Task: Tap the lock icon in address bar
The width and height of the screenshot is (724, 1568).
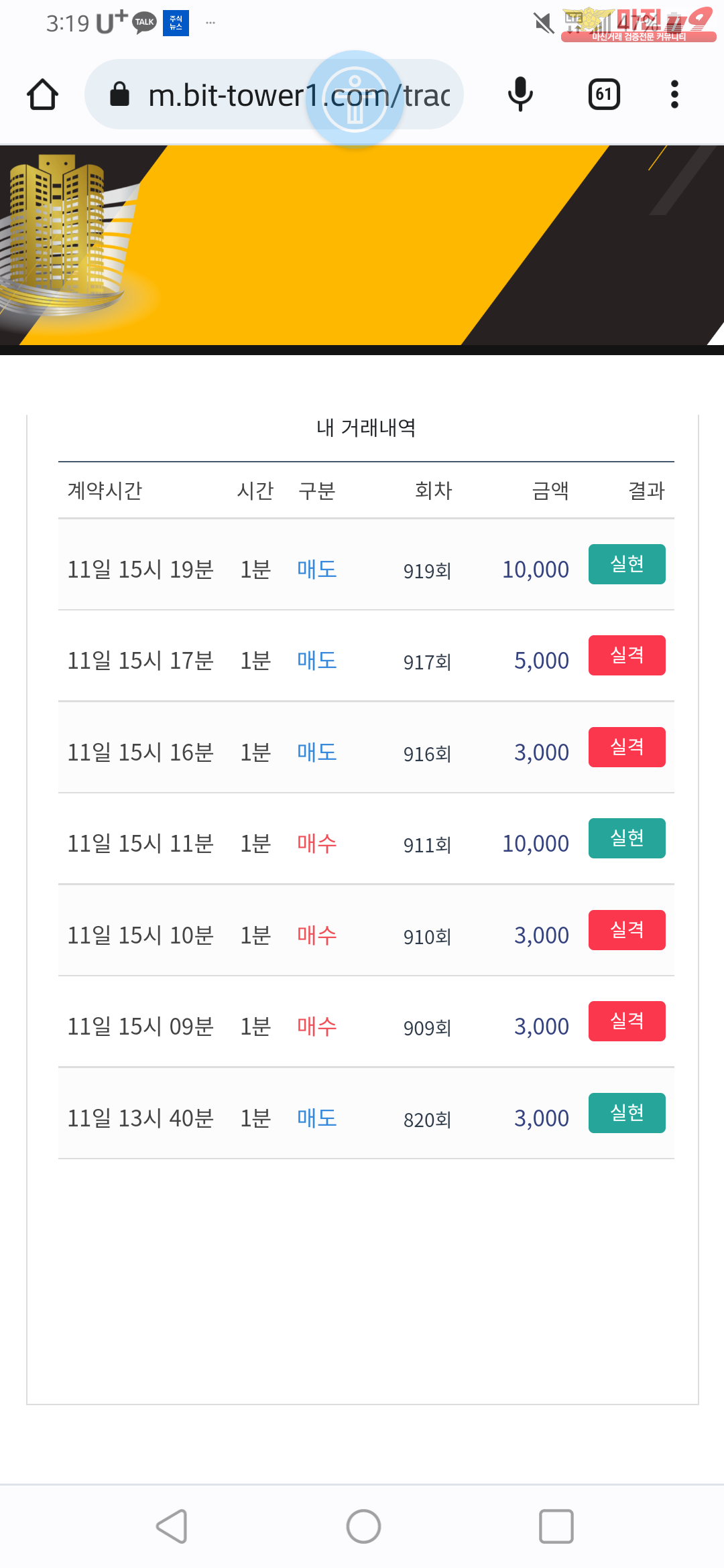Action: pos(119,94)
